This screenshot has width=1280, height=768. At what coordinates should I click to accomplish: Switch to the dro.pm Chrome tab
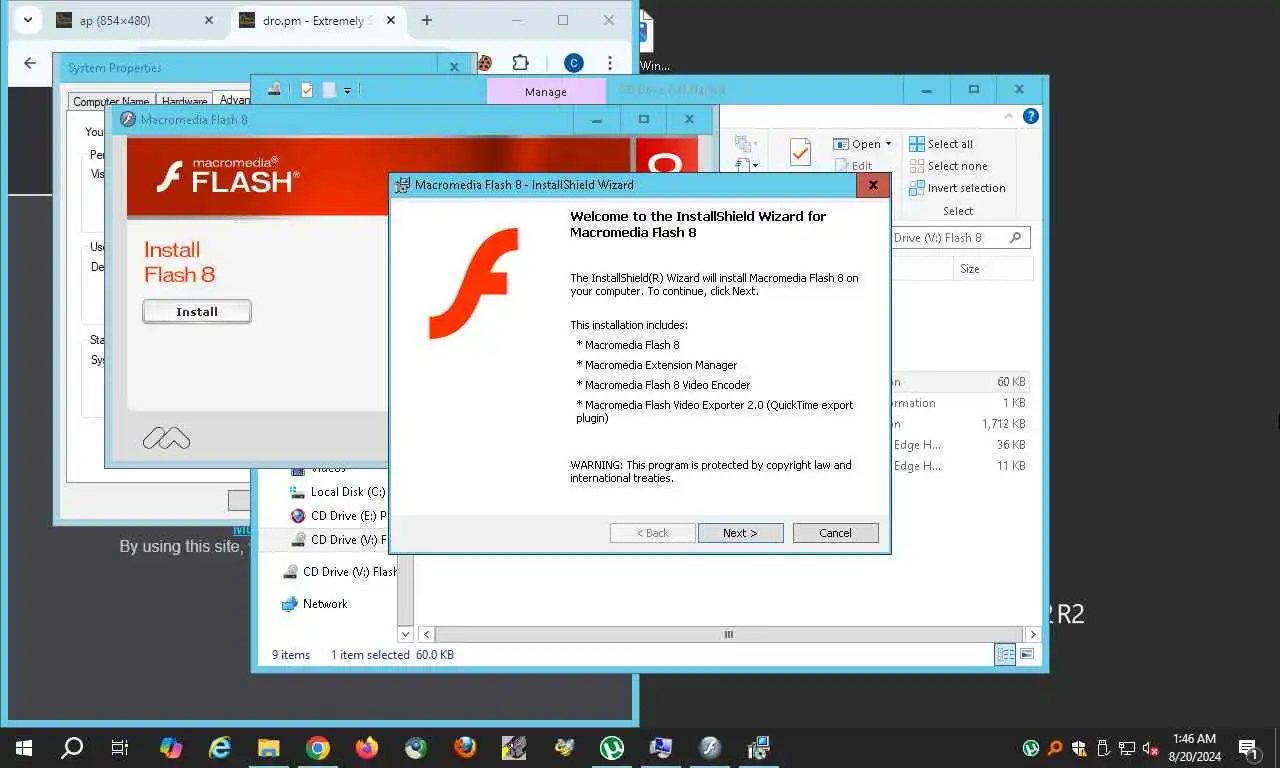click(316, 20)
